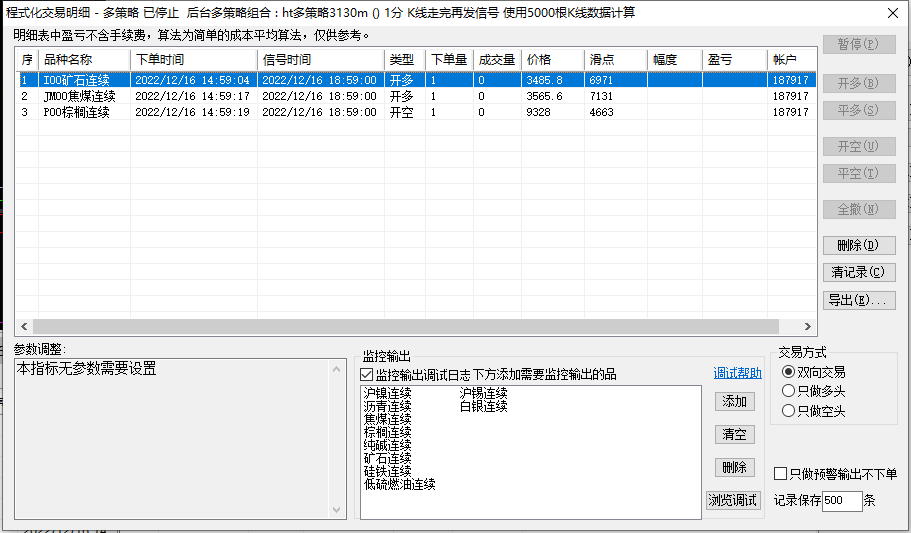This screenshot has width=911, height=533.
Task: Toggle the 监控输出调试日志 checkbox
Action: point(367,374)
